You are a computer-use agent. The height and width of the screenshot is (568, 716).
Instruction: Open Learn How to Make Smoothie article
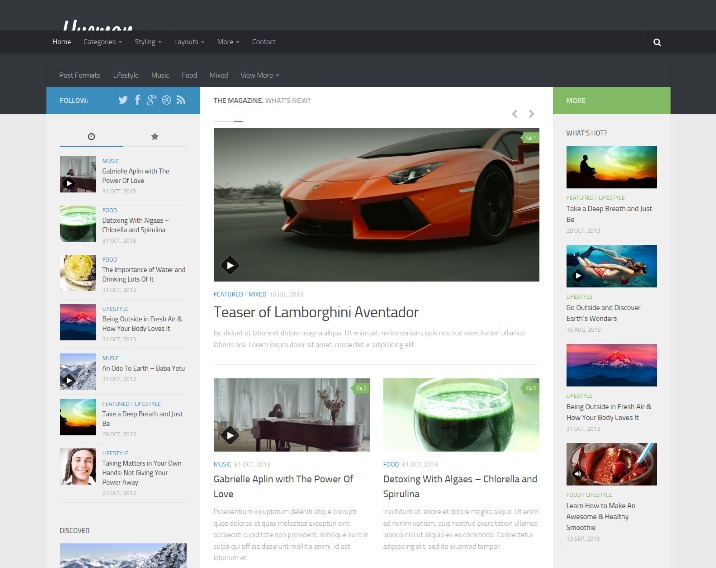(601, 516)
